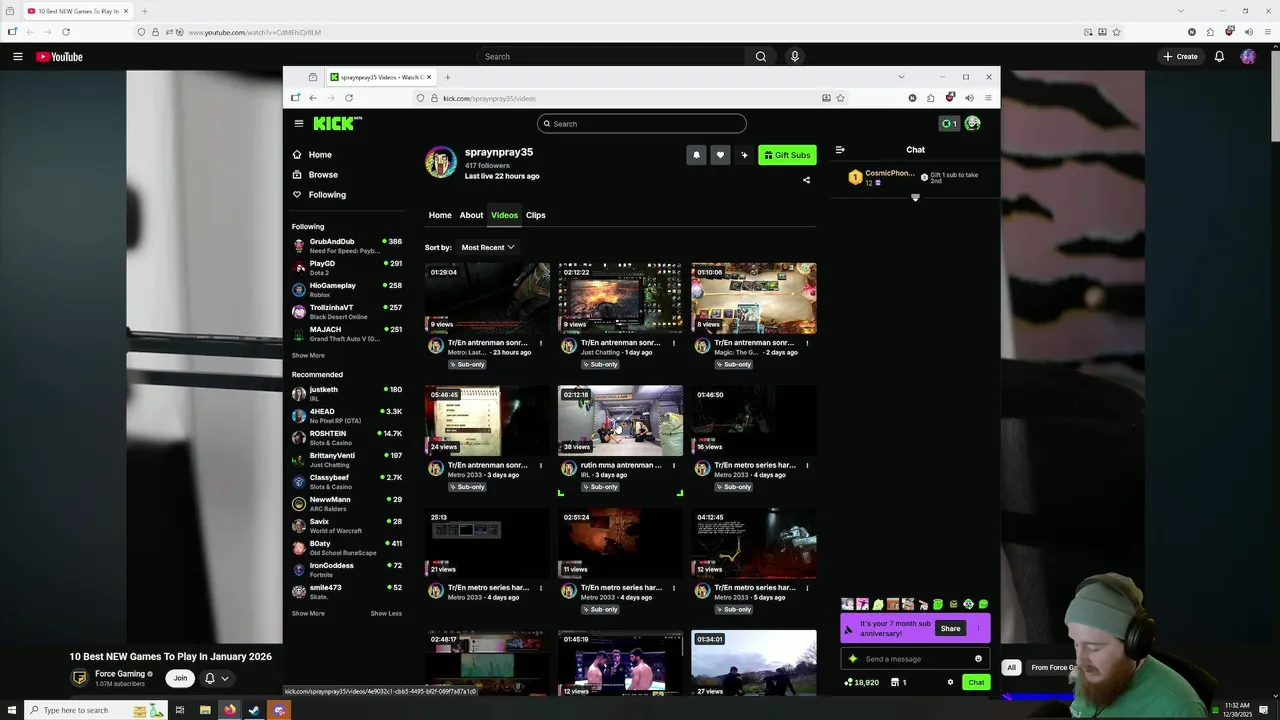Open YouTube notifications bell
Screen dimensions: 1280x720
(1219, 57)
